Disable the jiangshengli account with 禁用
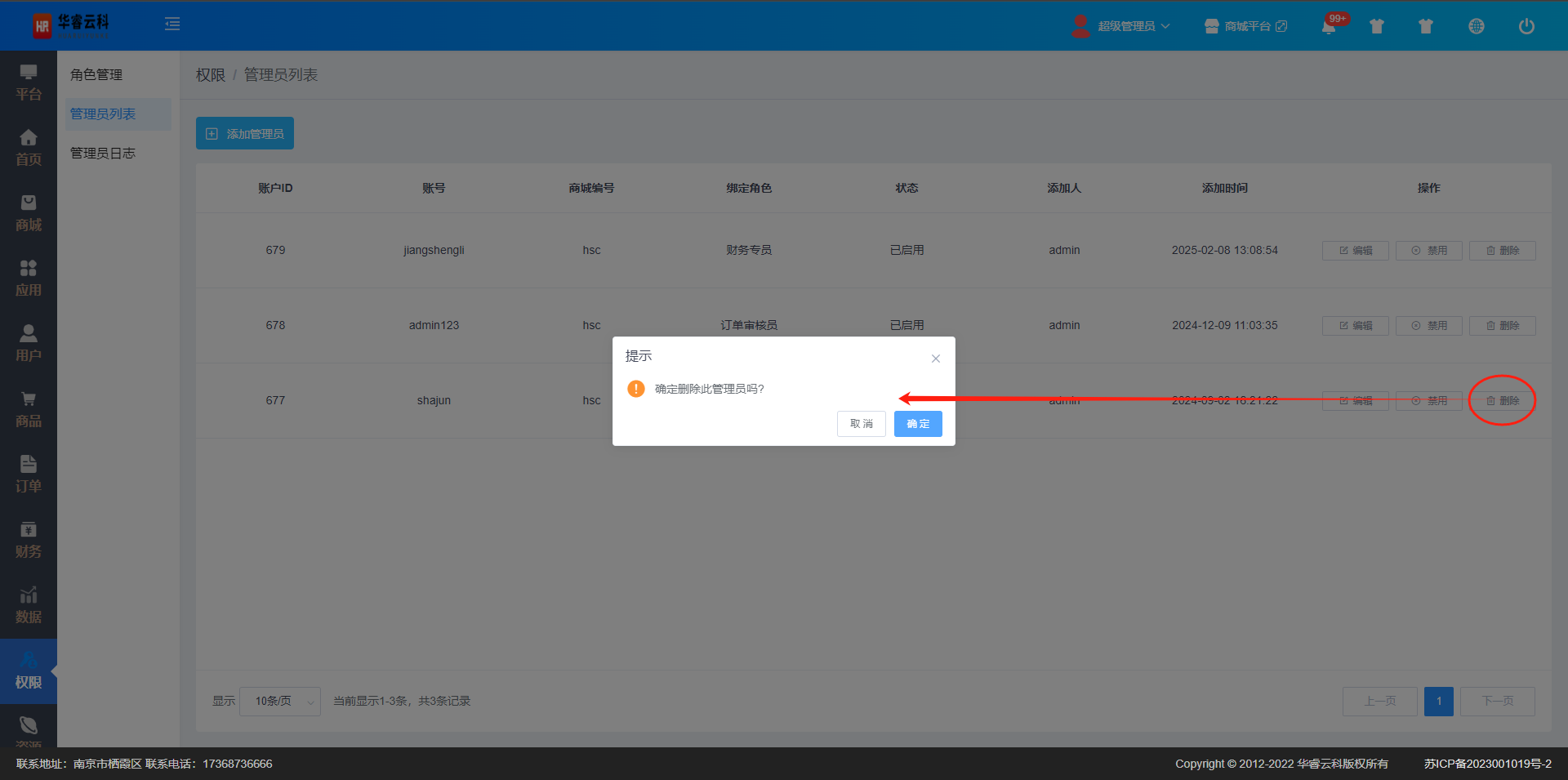This screenshot has height=780, width=1568. [1428, 251]
